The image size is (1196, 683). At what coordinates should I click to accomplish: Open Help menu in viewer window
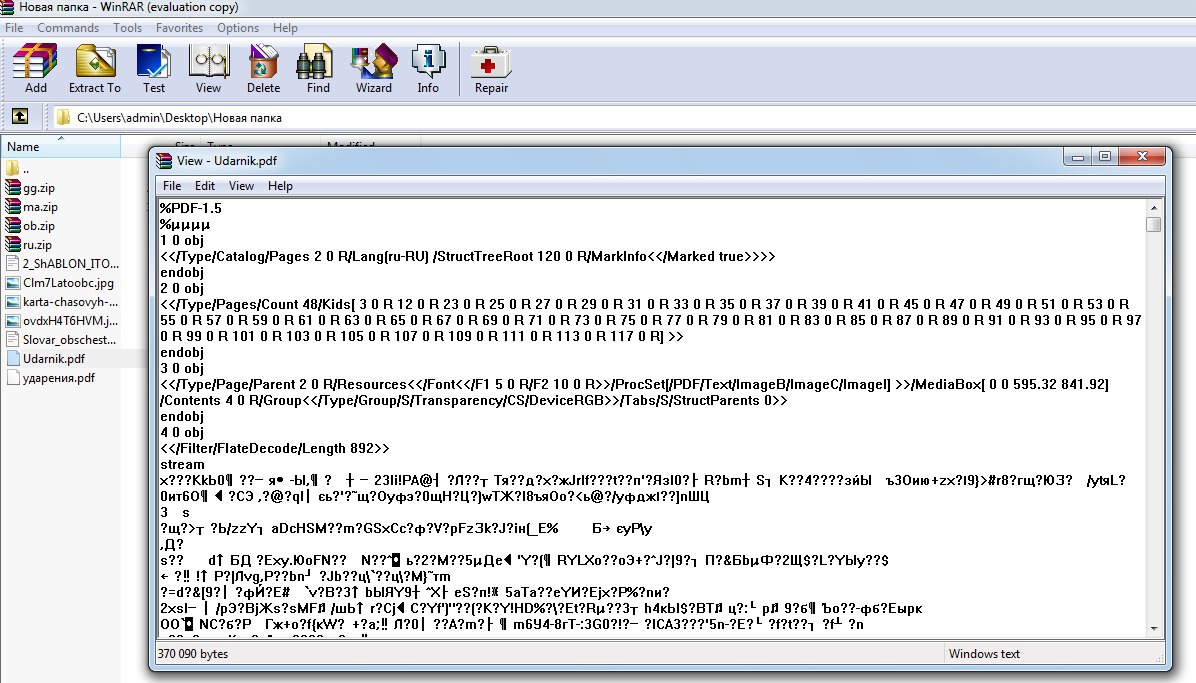click(280, 185)
